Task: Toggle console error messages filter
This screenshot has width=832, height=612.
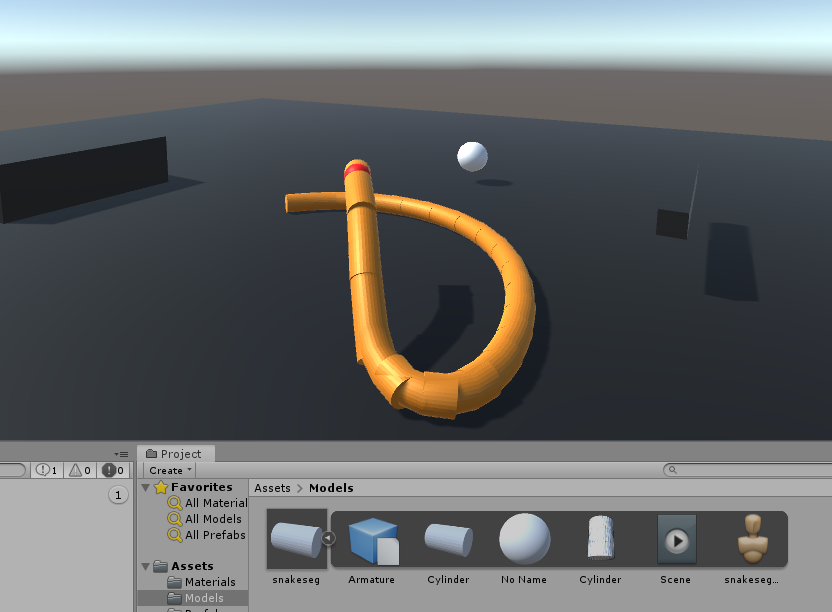Action: pyautogui.click(x=113, y=470)
